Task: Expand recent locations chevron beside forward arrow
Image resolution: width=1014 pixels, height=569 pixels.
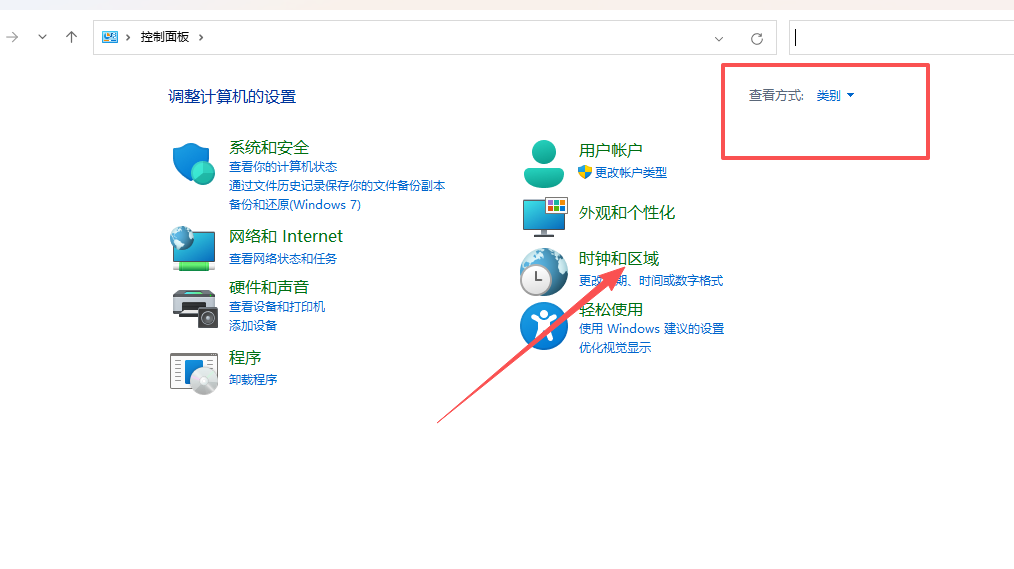Action: pyautogui.click(x=42, y=37)
